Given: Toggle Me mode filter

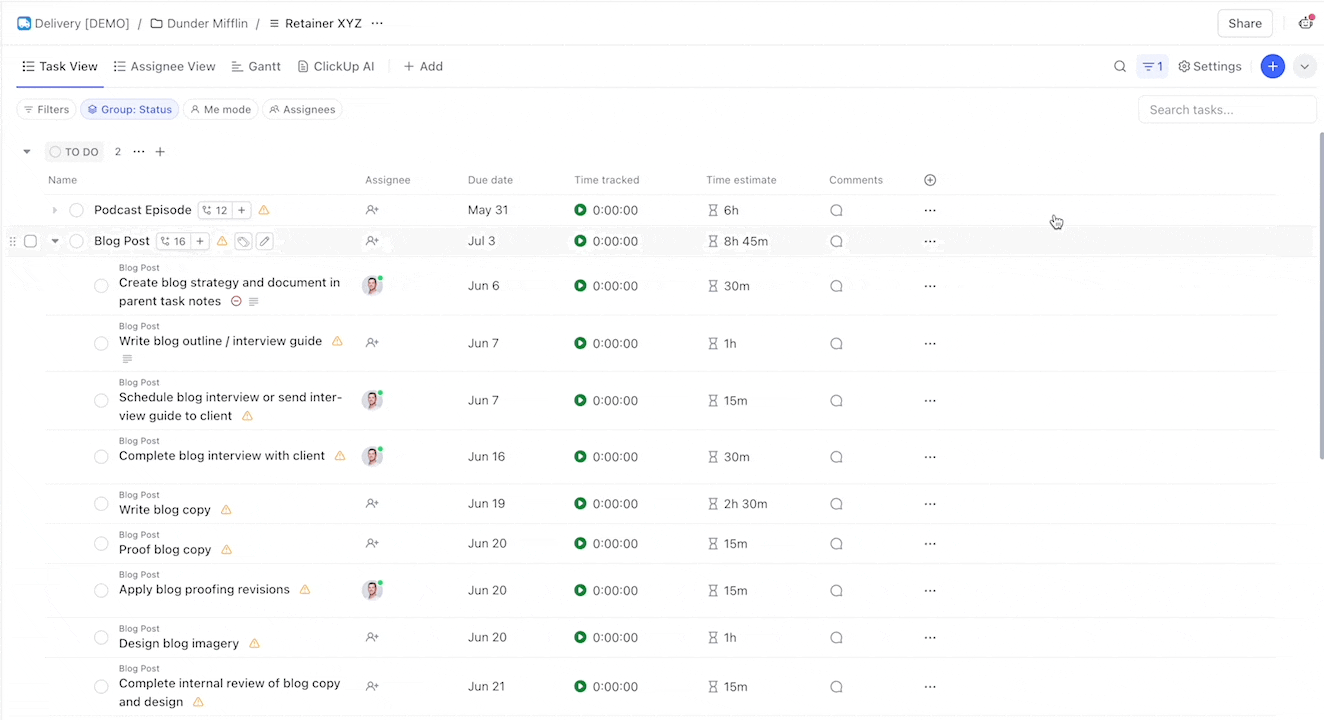Looking at the screenshot, I should (221, 110).
